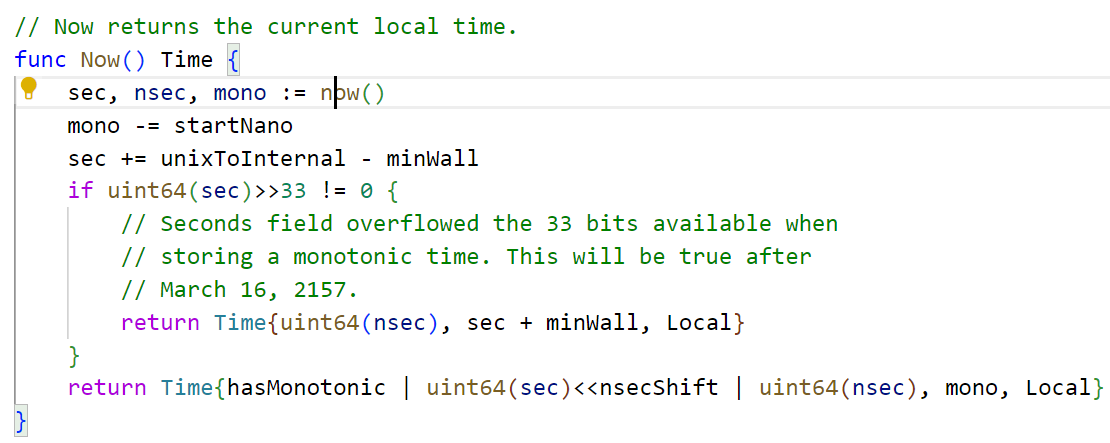Click the comment 'Now returns the current local time.'
This screenshot has height=443, width=1110.
tap(266, 28)
